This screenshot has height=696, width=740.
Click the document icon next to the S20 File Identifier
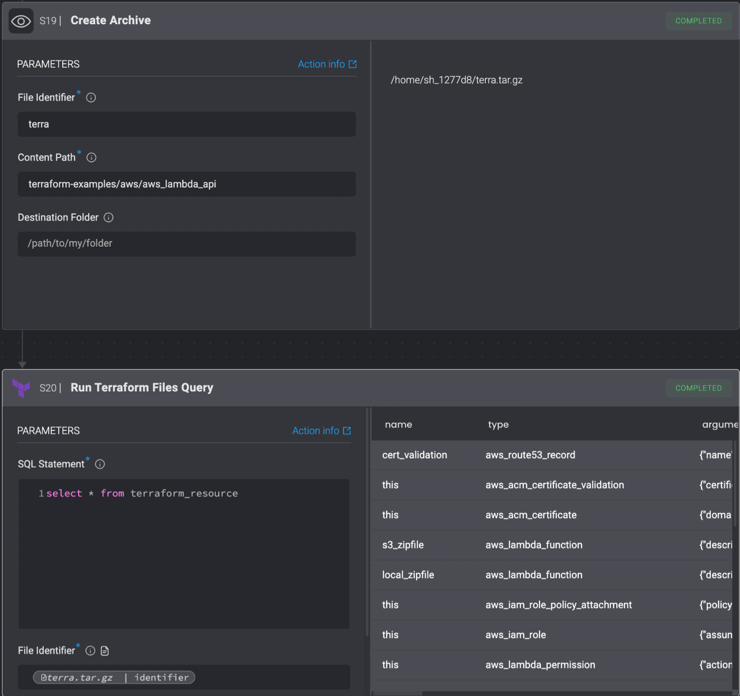(x=105, y=651)
